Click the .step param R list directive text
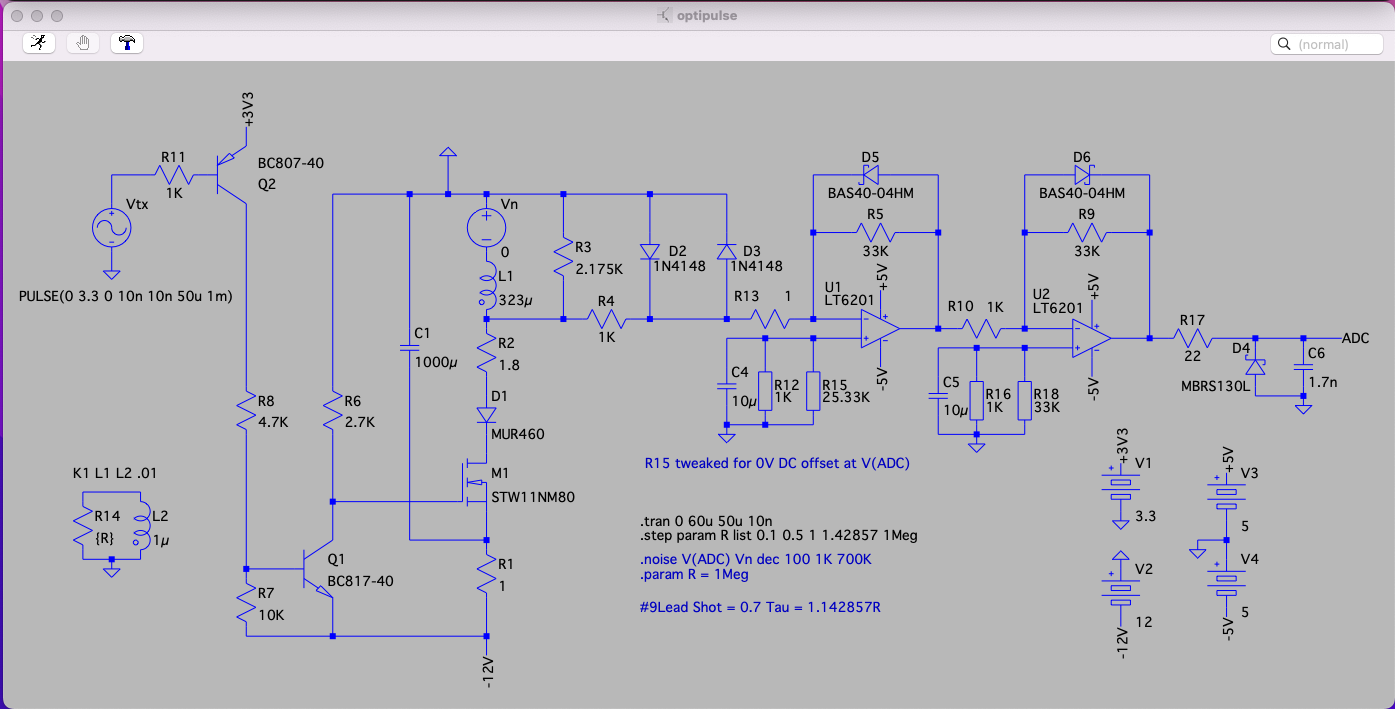The image size is (1395, 709). pyautogui.click(x=778, y=536)
